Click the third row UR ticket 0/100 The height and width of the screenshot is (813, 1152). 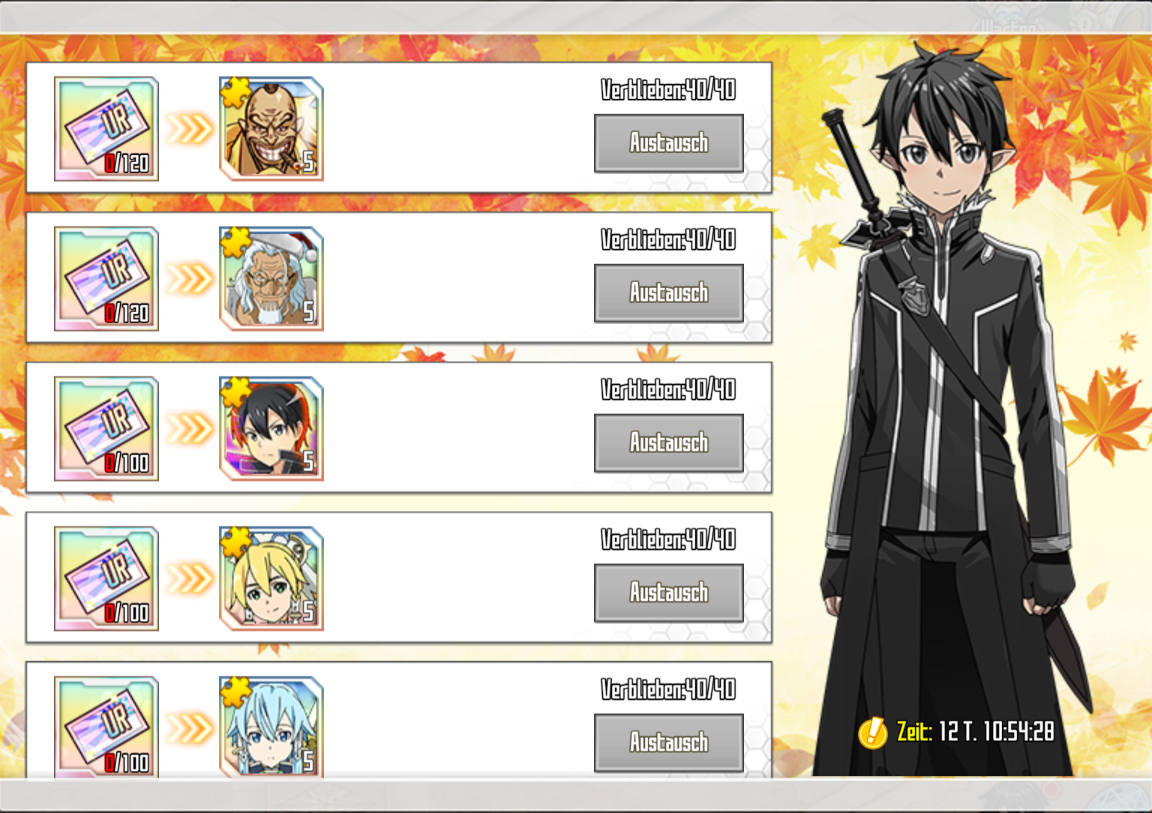tap(107, 428)
